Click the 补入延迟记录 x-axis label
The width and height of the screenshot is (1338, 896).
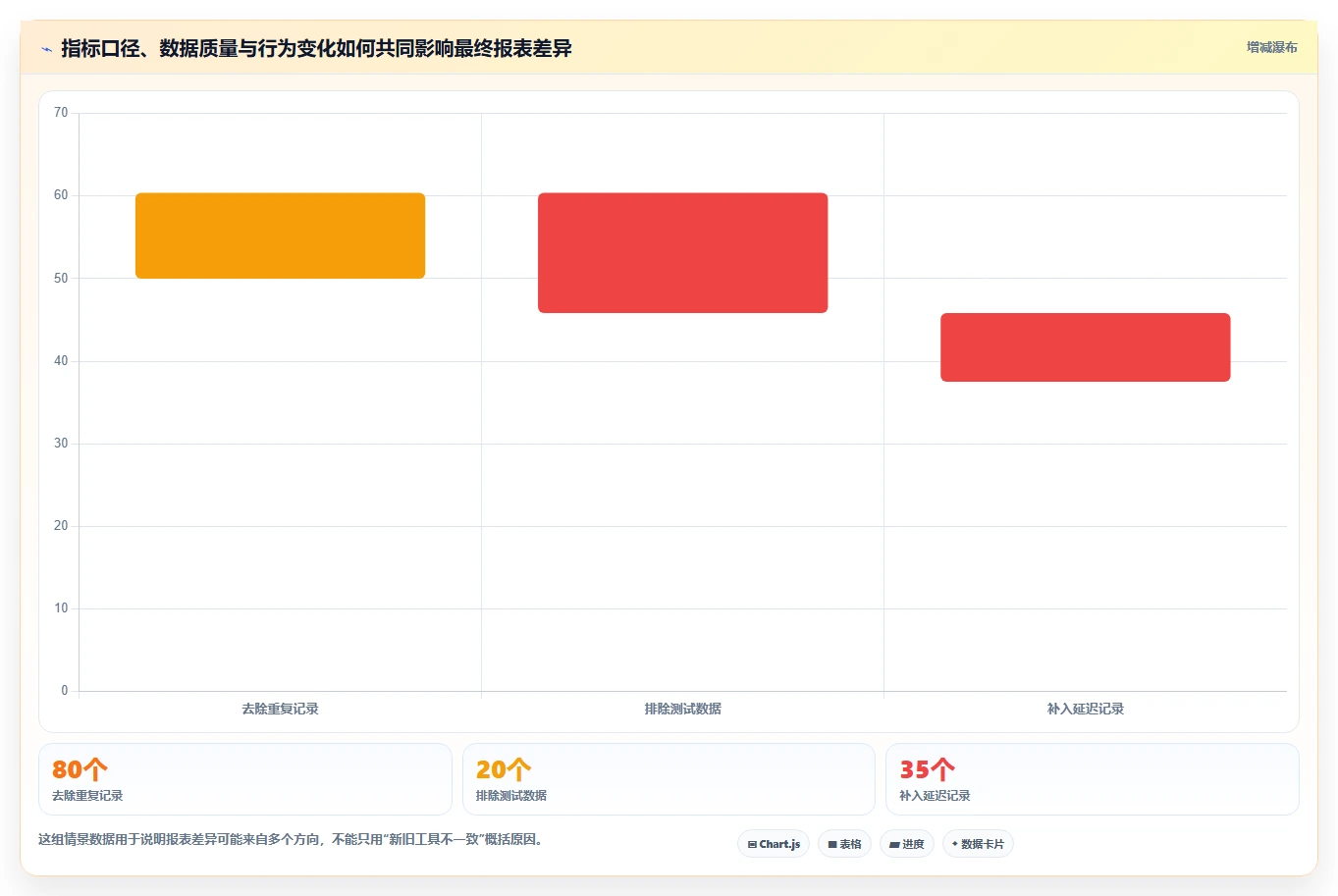click(1085, 709)
